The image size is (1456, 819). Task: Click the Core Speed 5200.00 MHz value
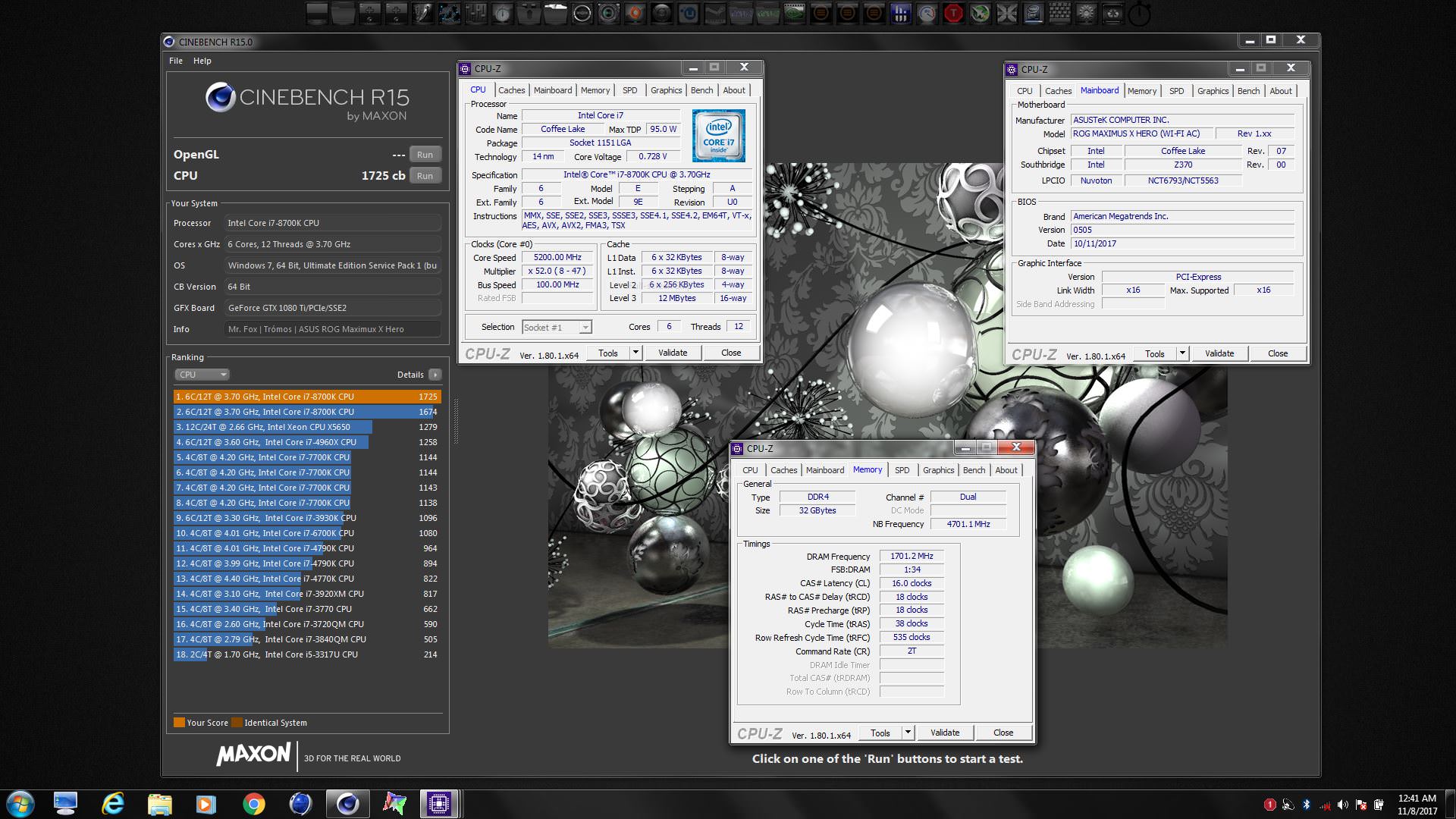[557, 258]
